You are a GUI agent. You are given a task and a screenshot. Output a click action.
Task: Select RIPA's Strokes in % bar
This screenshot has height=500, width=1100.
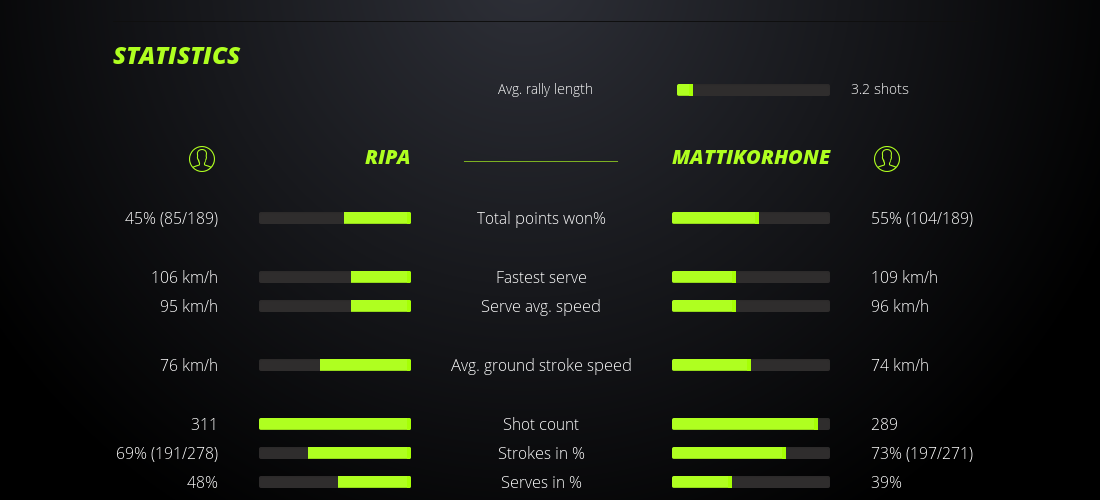click(335, 453)
